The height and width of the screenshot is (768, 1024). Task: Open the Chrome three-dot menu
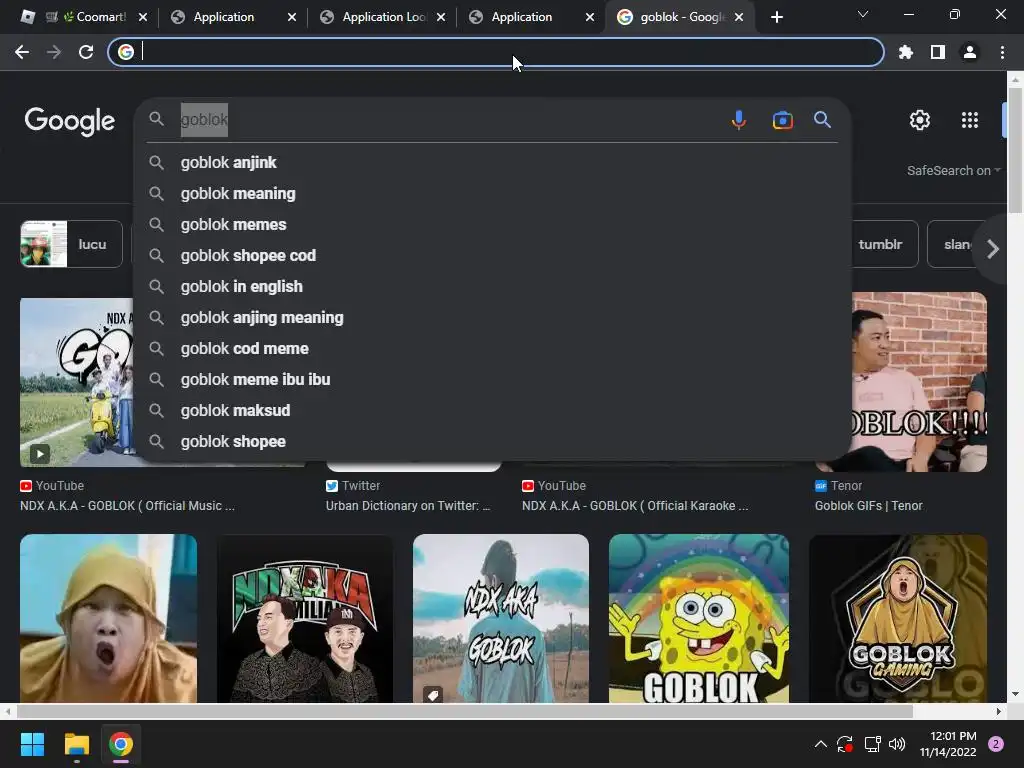point(1002,52)
